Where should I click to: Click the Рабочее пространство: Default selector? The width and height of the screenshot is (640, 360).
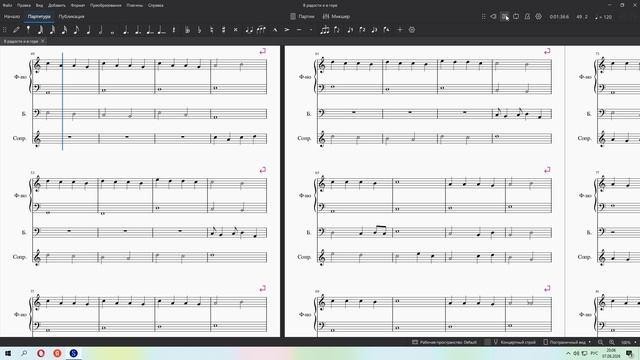pyautogui.click(x=444, y=342)
